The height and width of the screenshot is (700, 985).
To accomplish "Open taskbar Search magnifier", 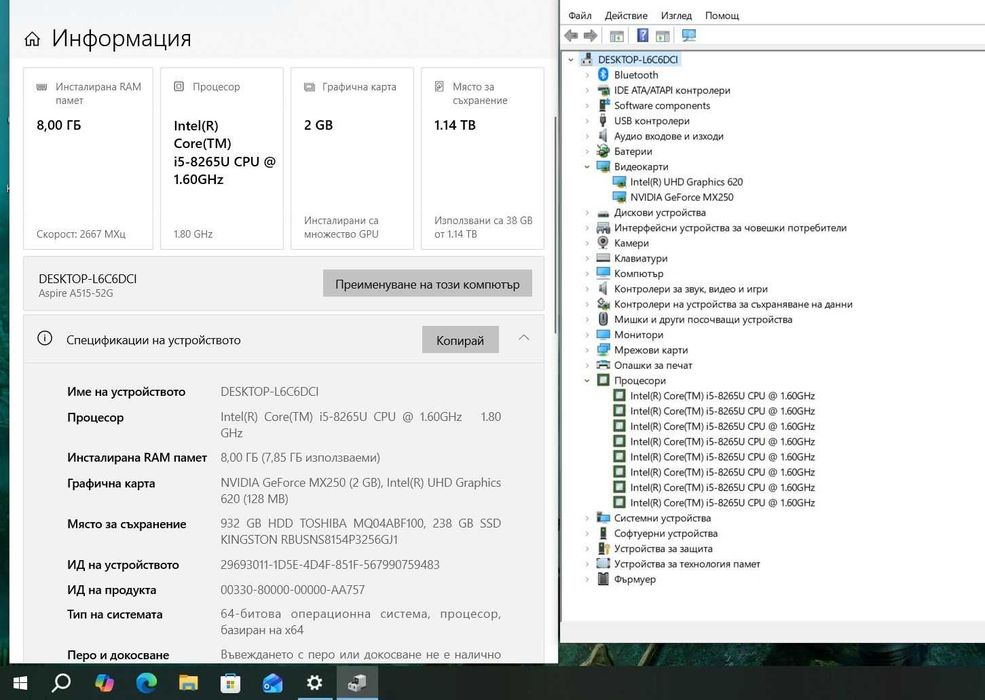I will point(61,682).
